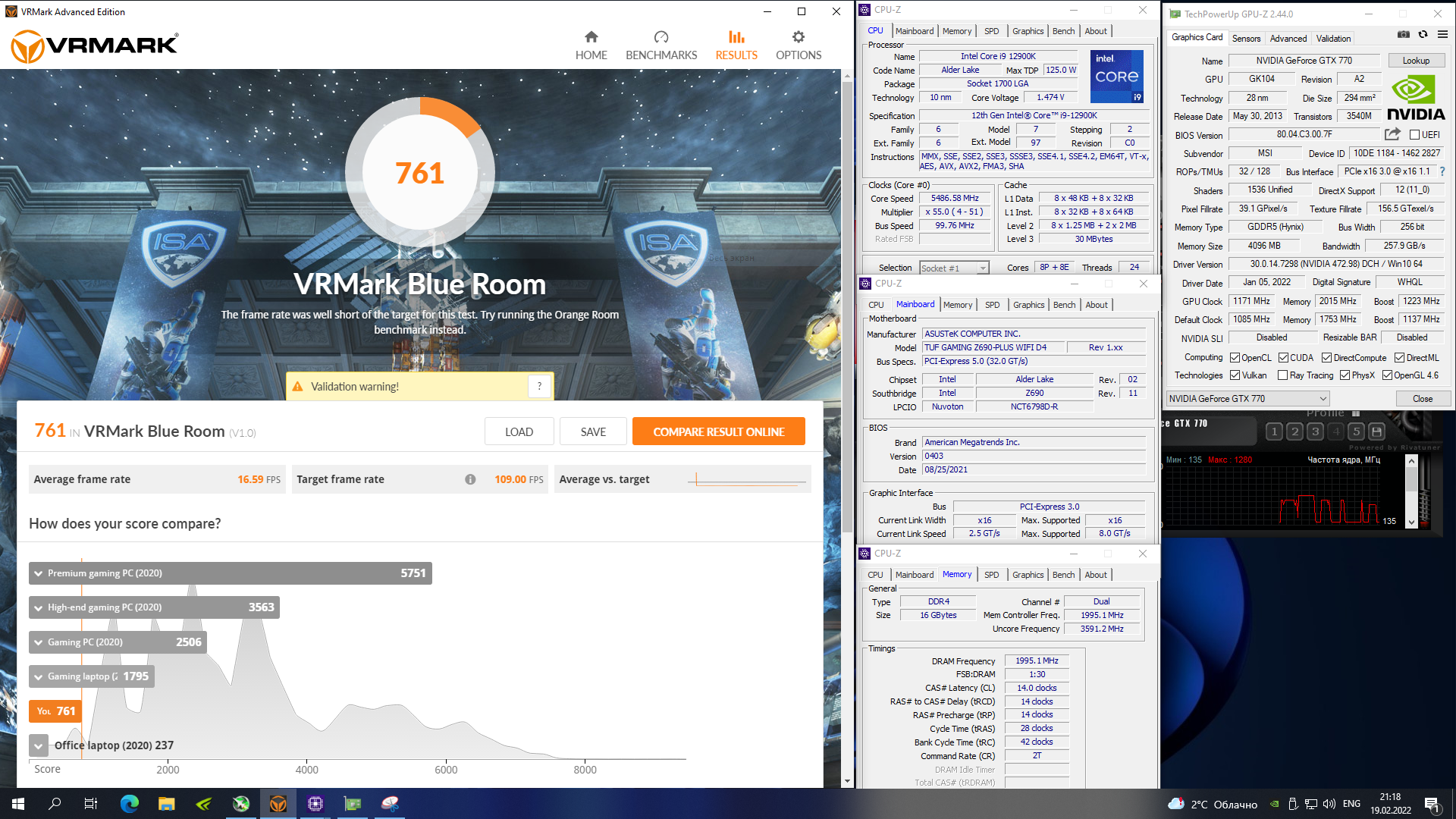Click the NVIDIA GeForce icon in taskbar

[x=204, y=804]
